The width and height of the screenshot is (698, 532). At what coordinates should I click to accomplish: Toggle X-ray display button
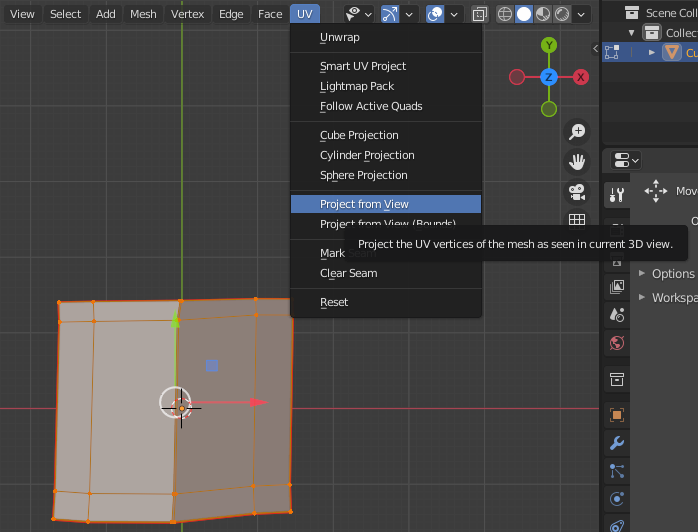point(480,14)
